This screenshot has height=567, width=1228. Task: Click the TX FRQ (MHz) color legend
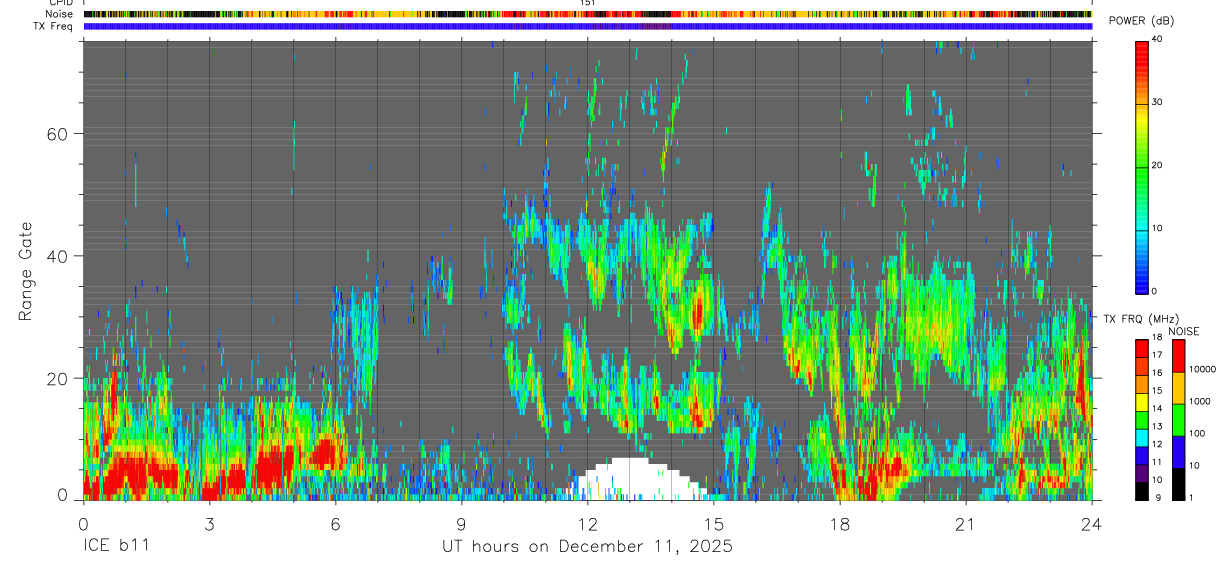pyautogui.click(x=1142, y=420)
